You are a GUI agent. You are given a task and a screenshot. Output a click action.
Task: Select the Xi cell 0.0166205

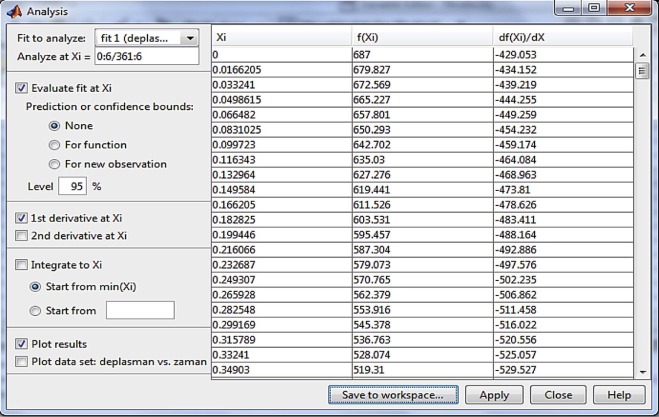coord(282,70)
